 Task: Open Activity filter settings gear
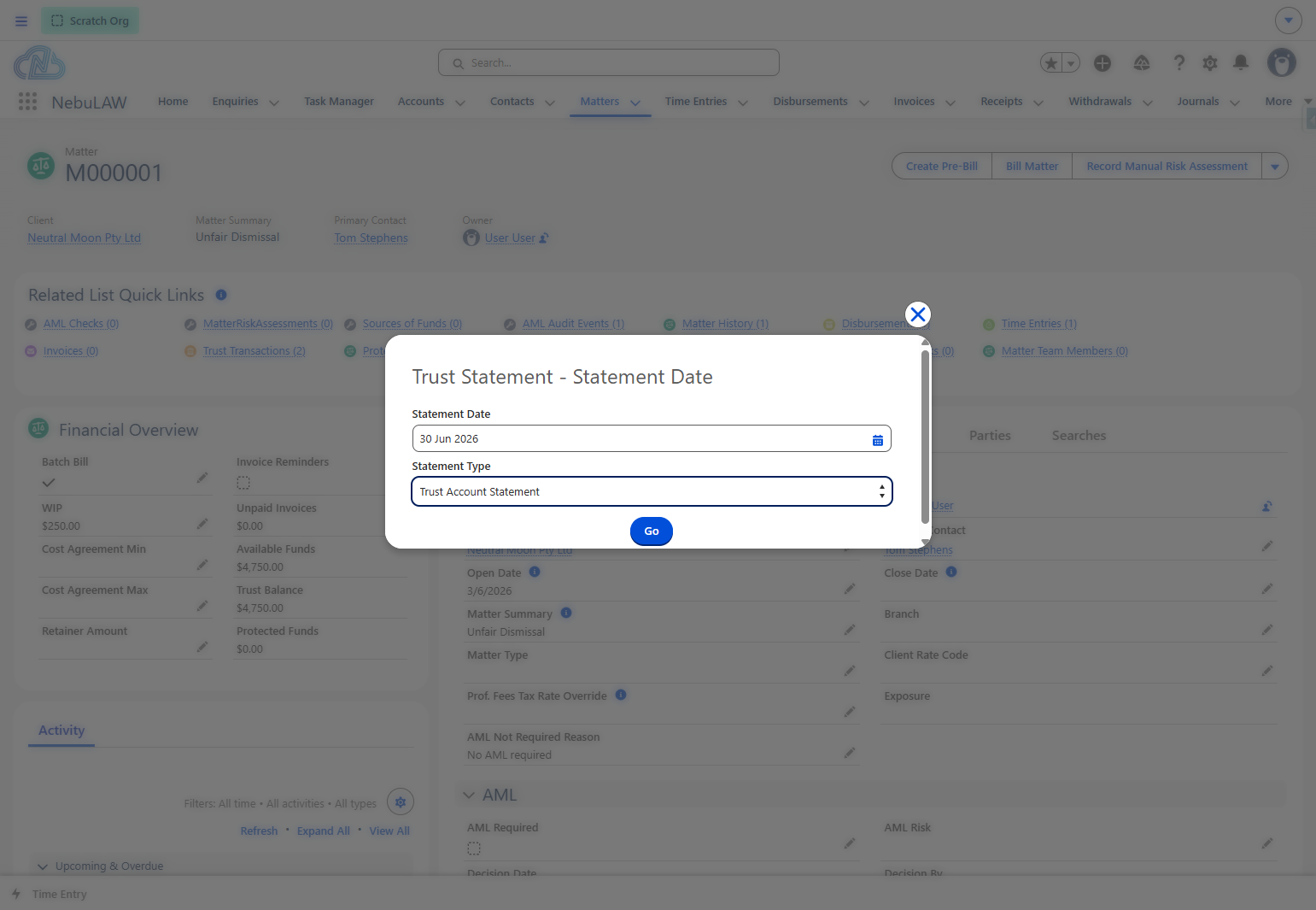tap(401, 802)
